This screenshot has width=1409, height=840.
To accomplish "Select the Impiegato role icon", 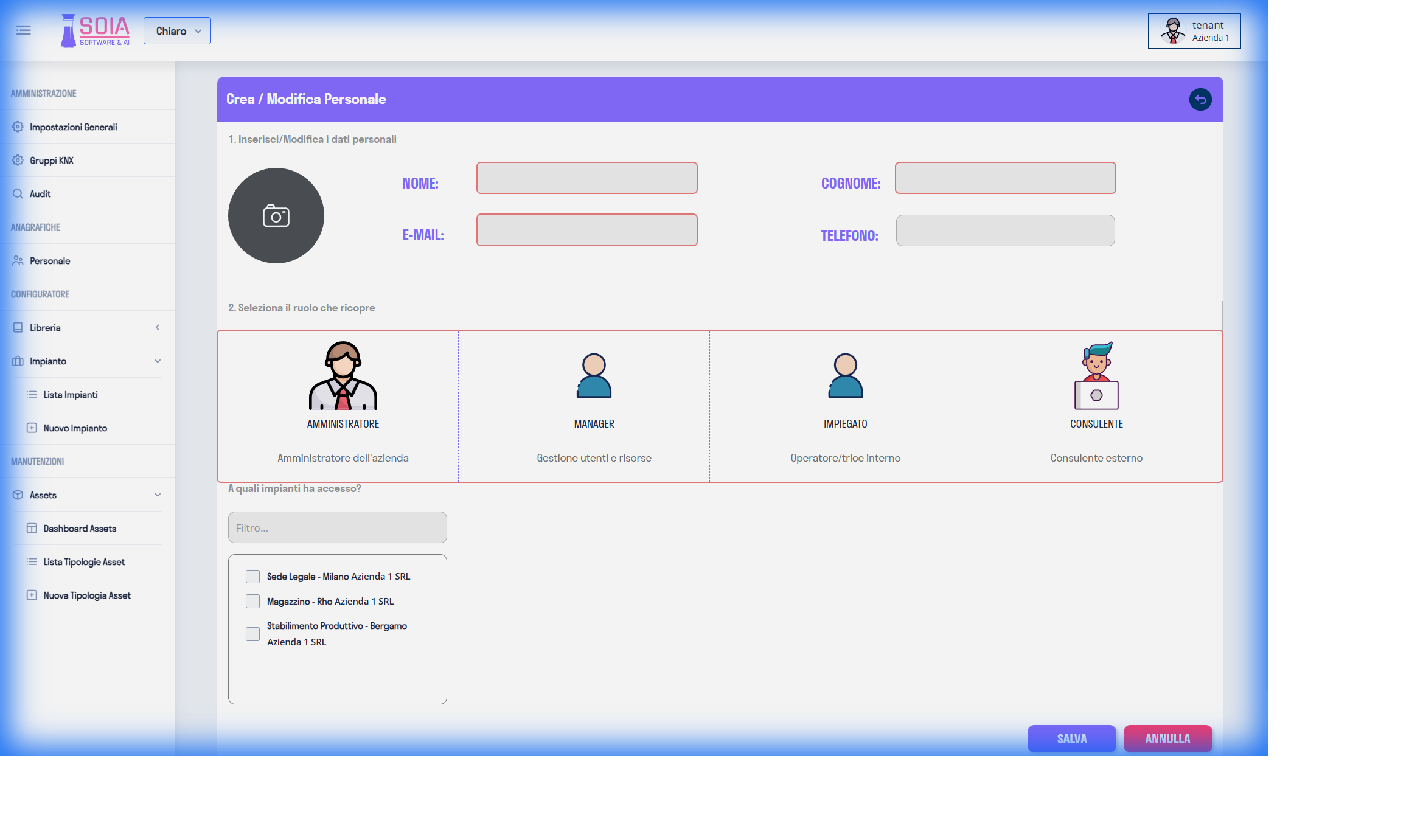I will 845,376.
